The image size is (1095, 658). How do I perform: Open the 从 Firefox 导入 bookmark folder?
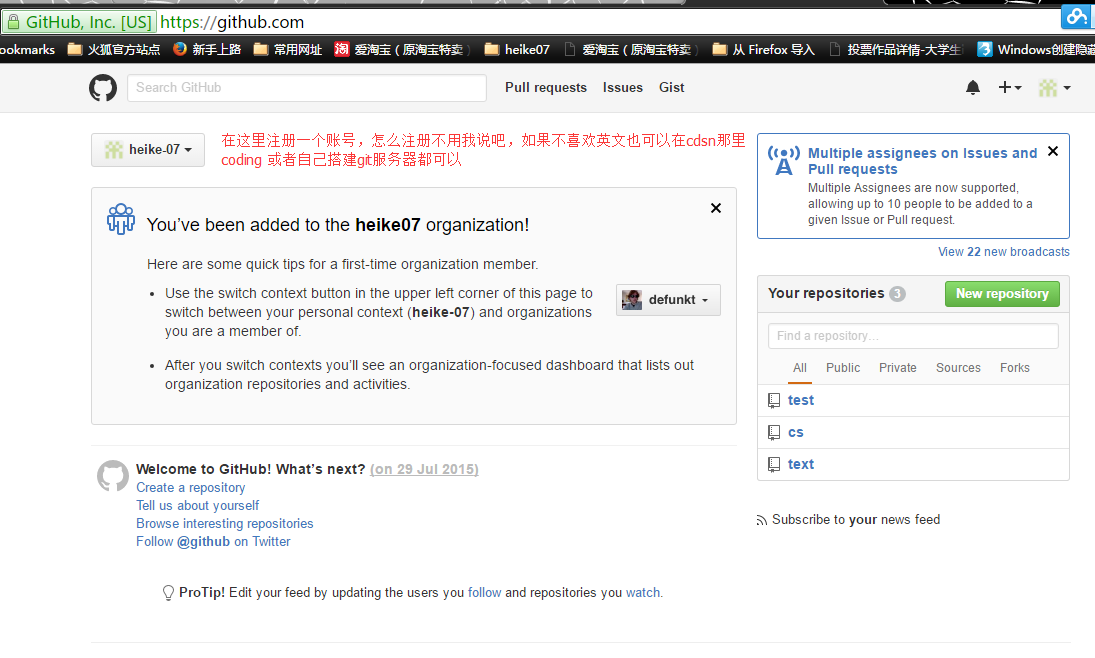coord(763,50)
